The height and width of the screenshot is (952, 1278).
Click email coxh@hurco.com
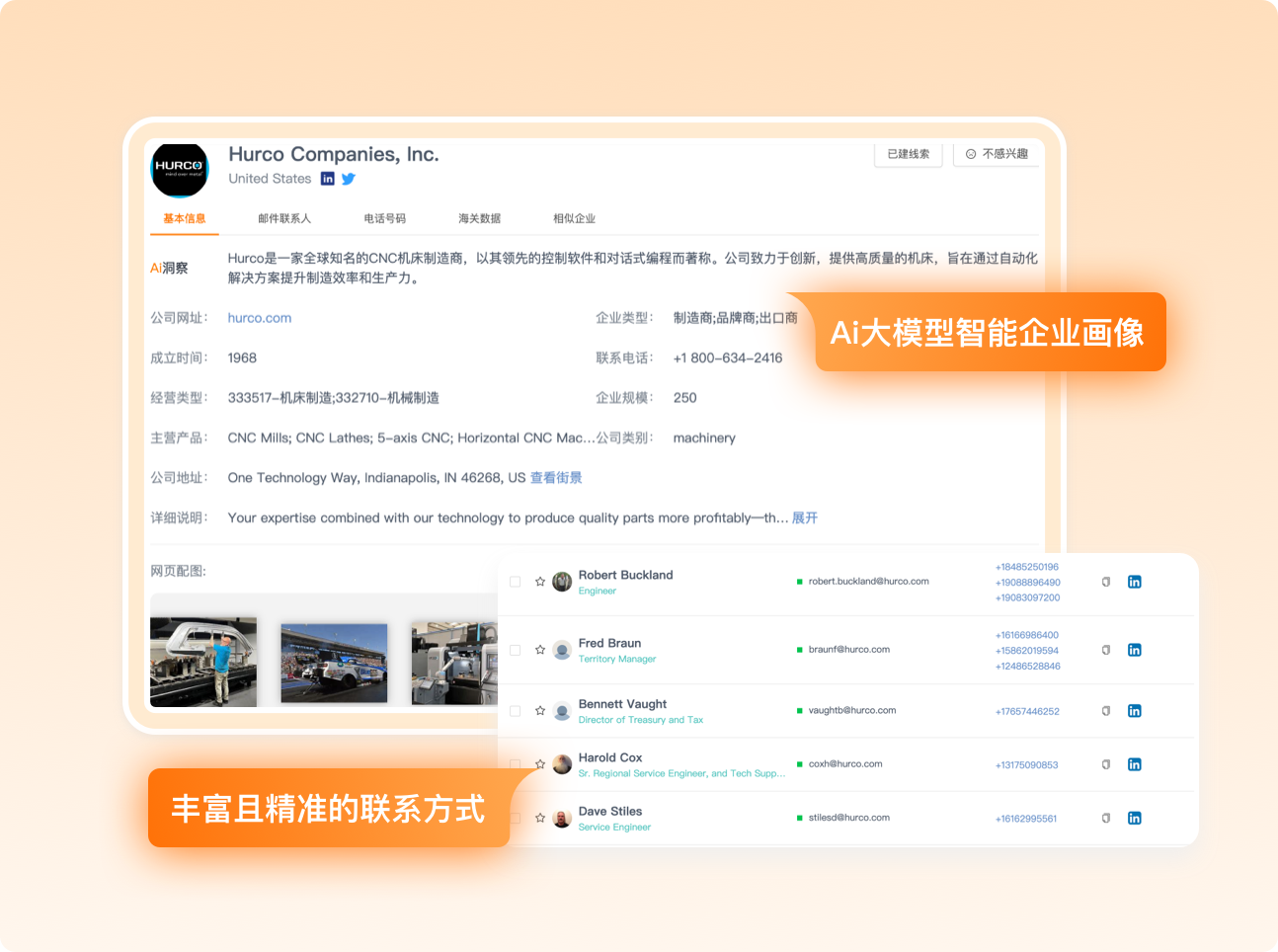[x=845, y=764]
